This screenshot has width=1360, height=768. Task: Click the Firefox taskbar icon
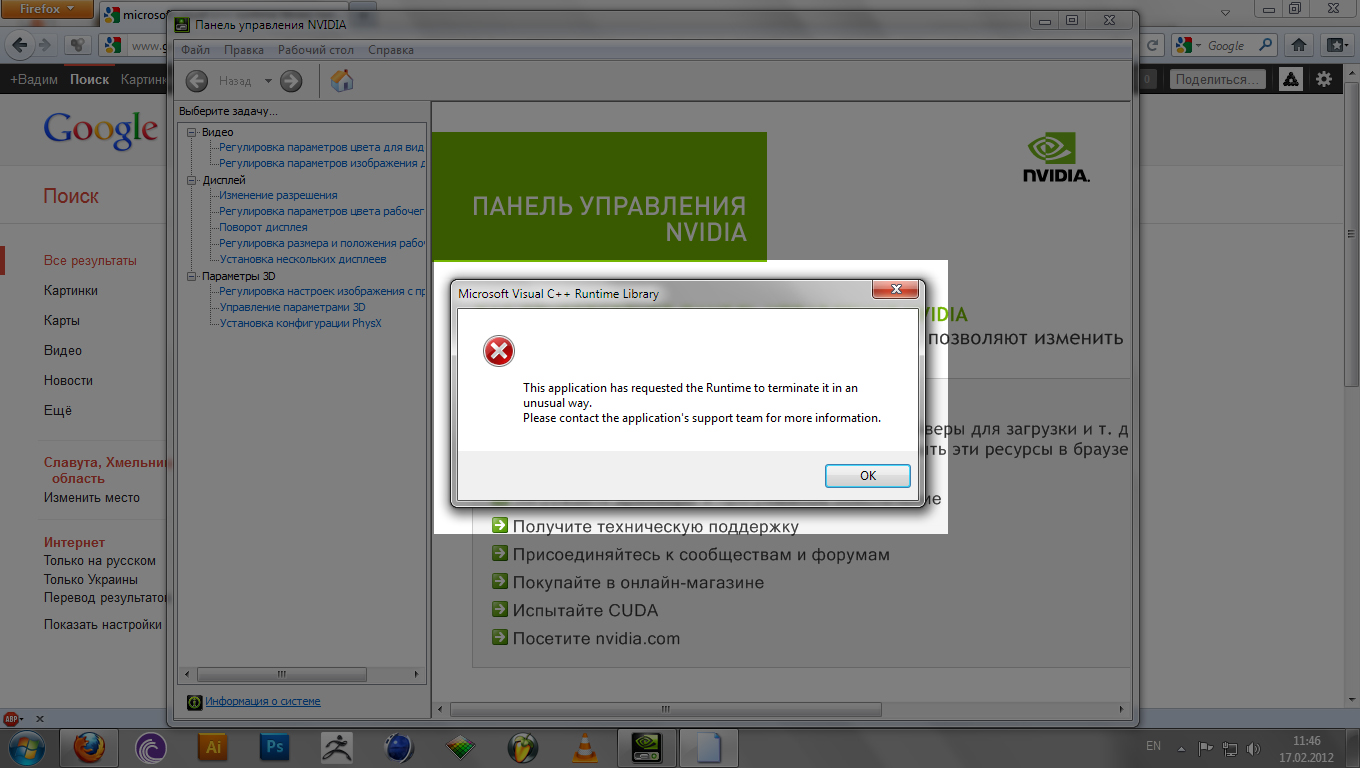[91, 747]
